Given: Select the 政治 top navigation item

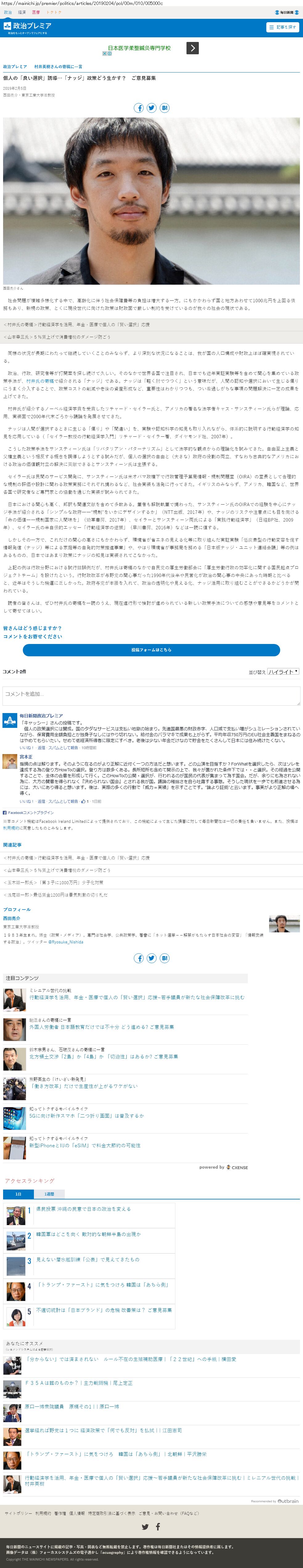Looking at the screenshot, I should (8, 12).
